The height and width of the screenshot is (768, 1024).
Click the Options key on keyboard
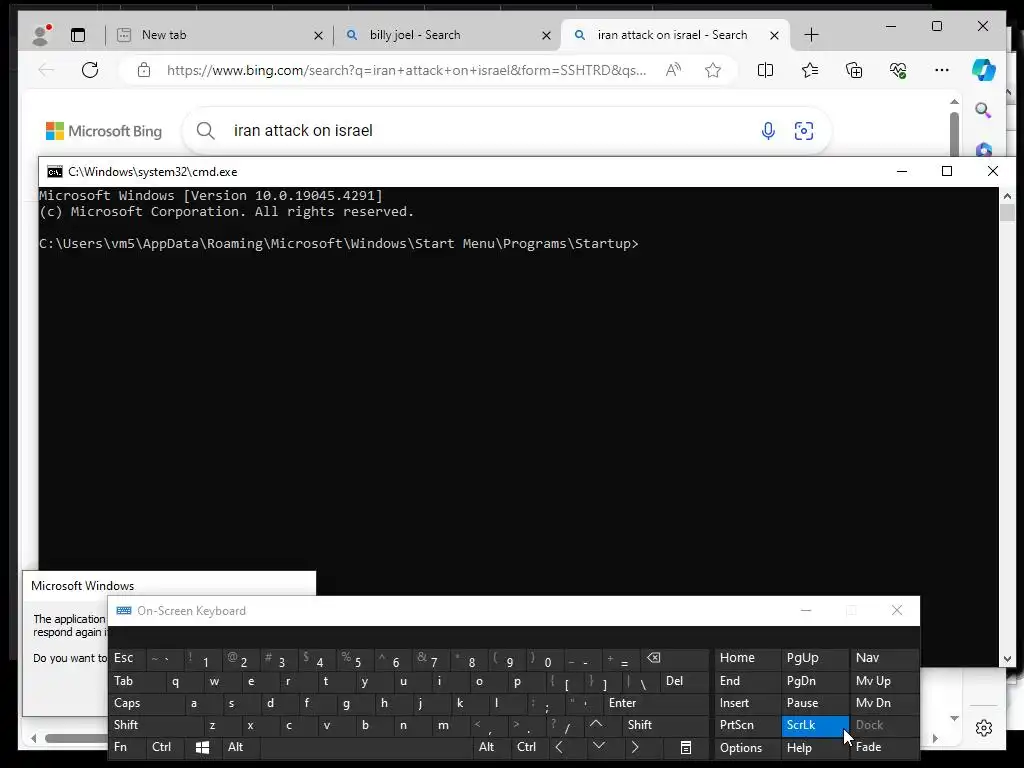point(748,748)
